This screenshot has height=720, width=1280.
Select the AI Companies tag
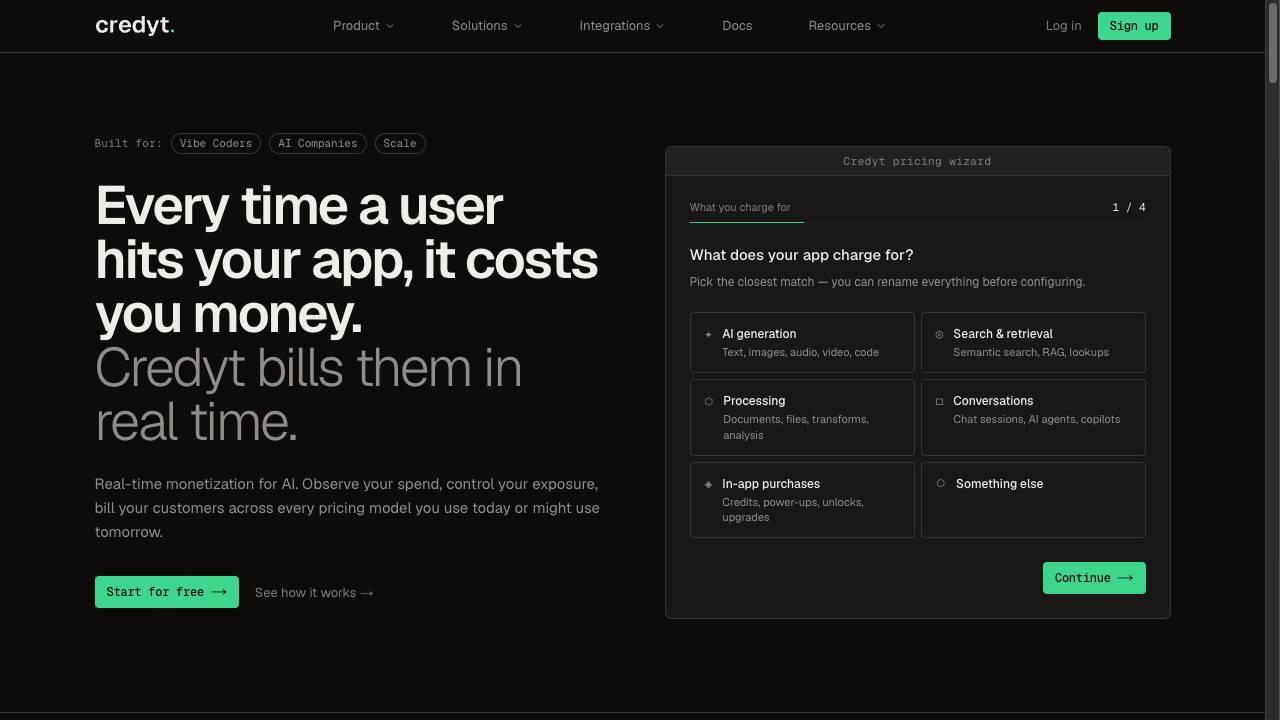[317, 144]
